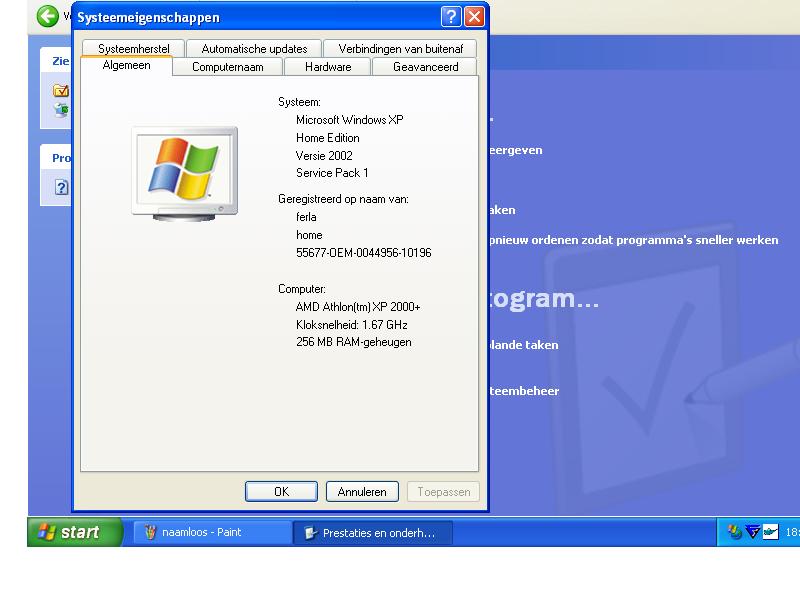Image resolution: width=800 pixels, height=600 pixels.
Task: Click the text Microsoft Windows XP
Action: (349, 120)
